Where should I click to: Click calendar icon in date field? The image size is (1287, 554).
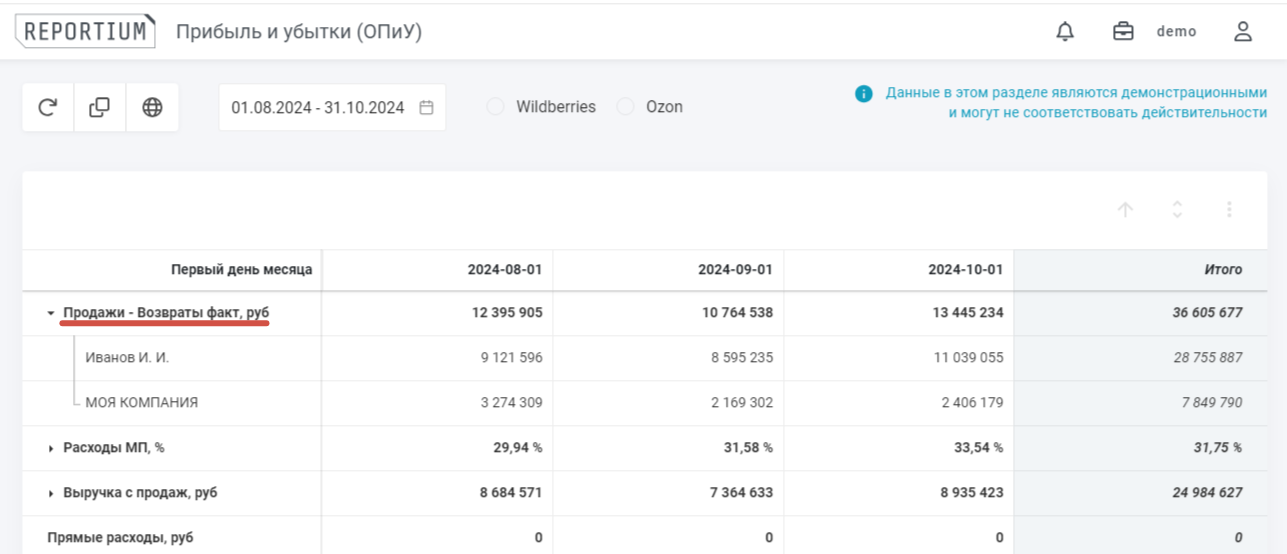tap(426, 107)
